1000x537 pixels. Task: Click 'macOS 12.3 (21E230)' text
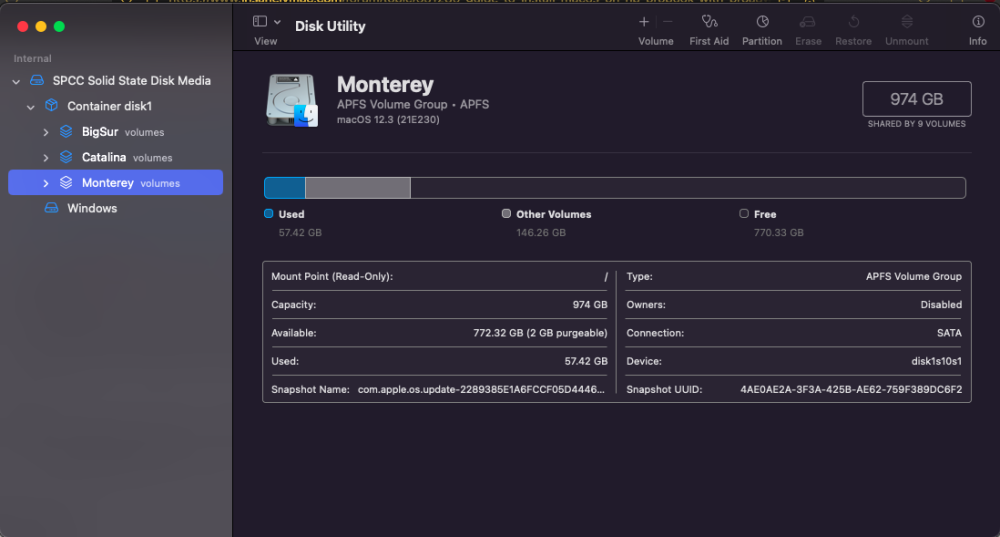(x=388, y=120)
